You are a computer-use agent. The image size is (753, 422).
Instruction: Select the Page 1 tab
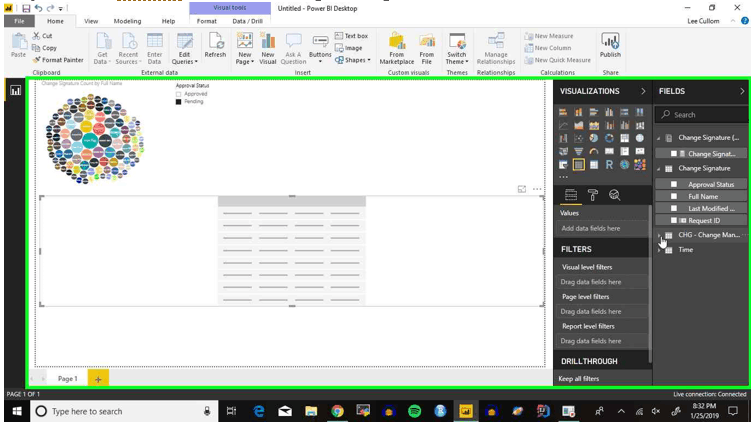[67, 379]
